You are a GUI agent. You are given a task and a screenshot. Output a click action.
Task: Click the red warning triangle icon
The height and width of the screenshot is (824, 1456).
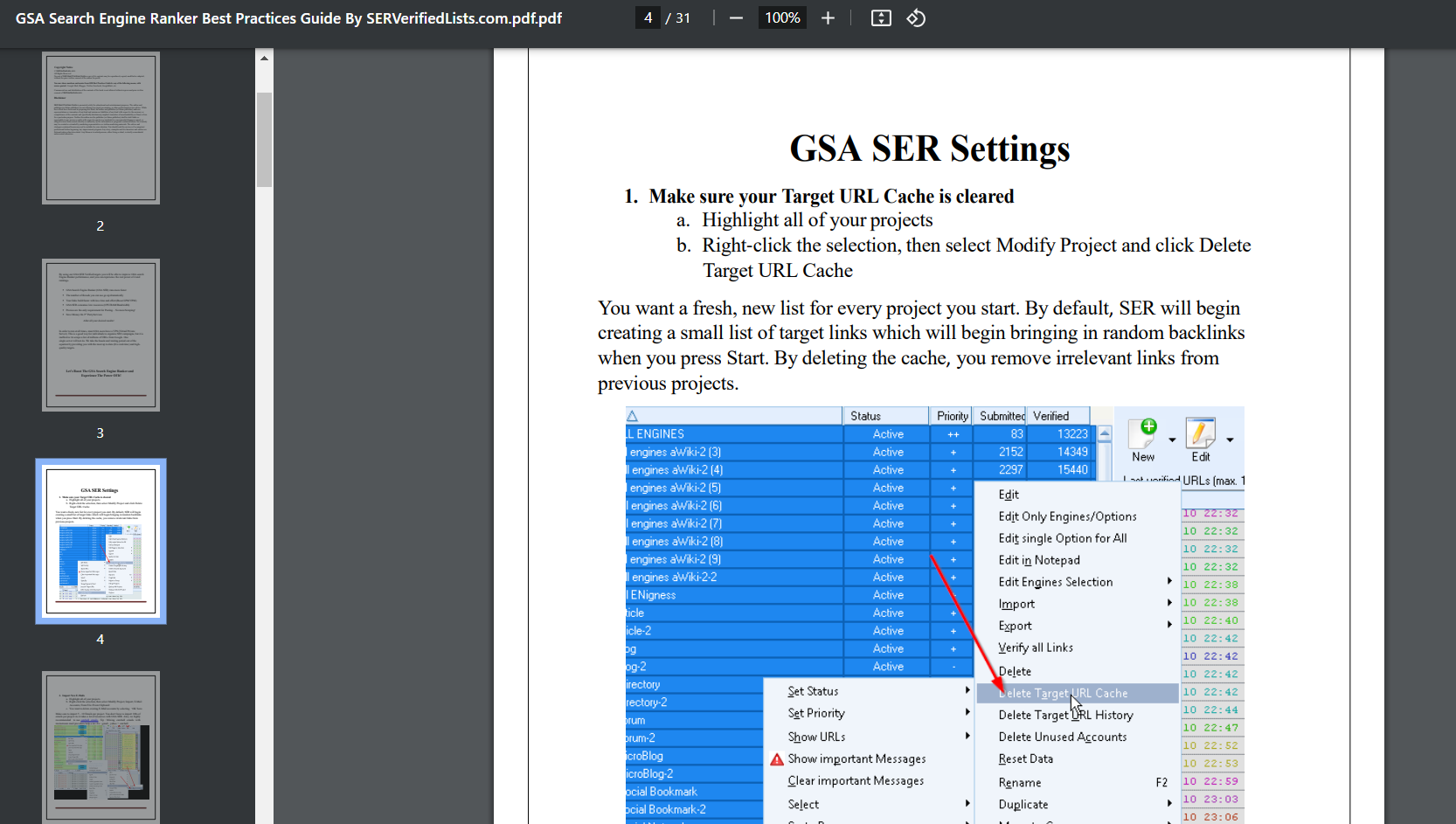777,759
